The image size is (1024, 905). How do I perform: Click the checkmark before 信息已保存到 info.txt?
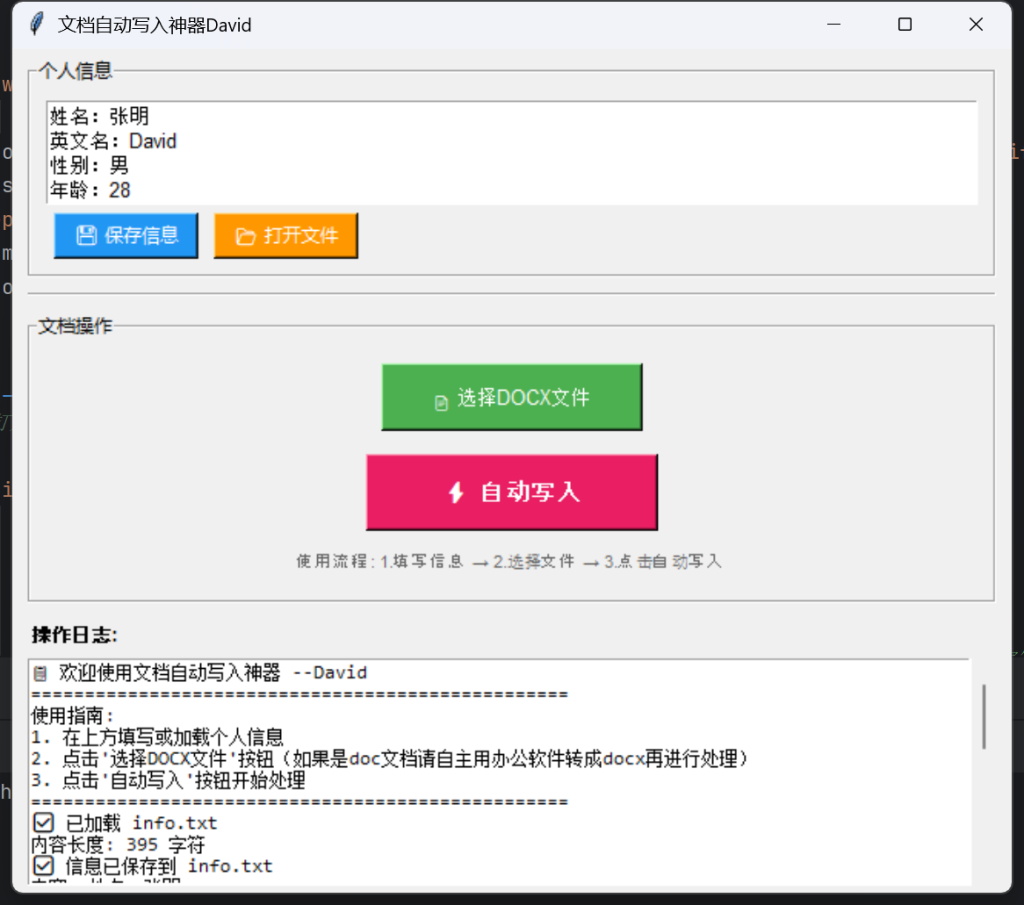(43, 865)
